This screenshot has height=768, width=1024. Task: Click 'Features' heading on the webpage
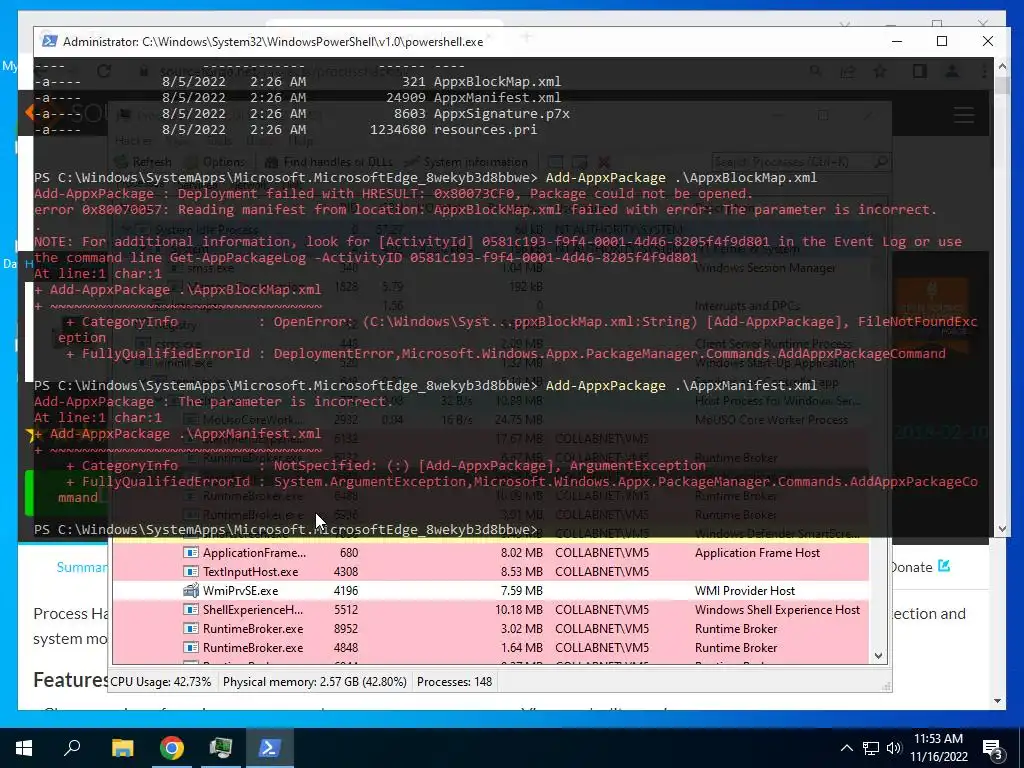71,680
